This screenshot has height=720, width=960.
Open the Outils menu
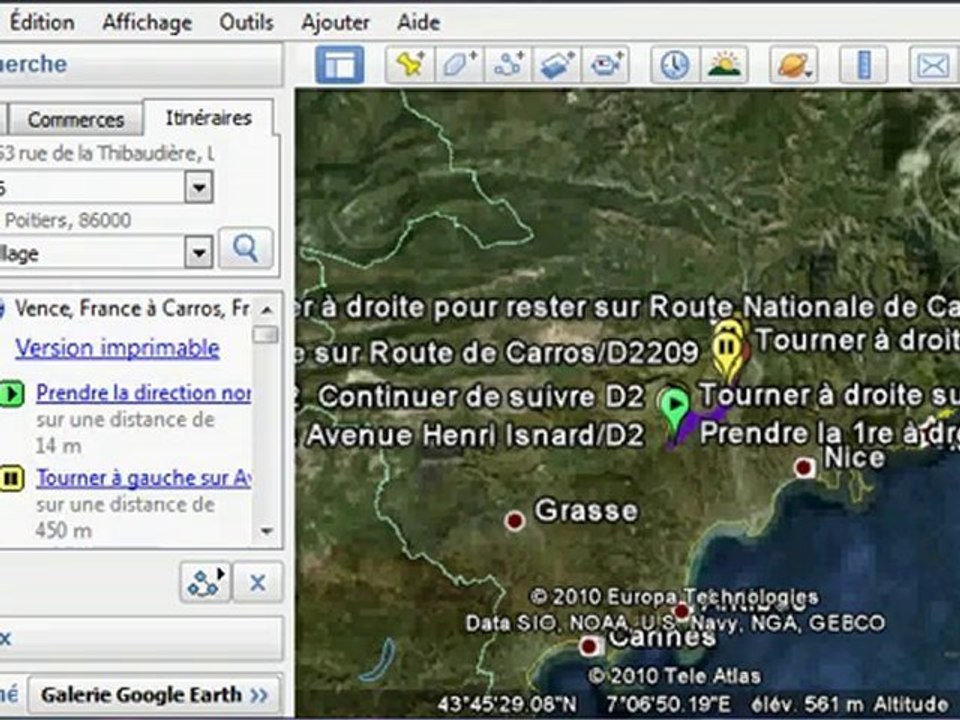coord(246,23)
